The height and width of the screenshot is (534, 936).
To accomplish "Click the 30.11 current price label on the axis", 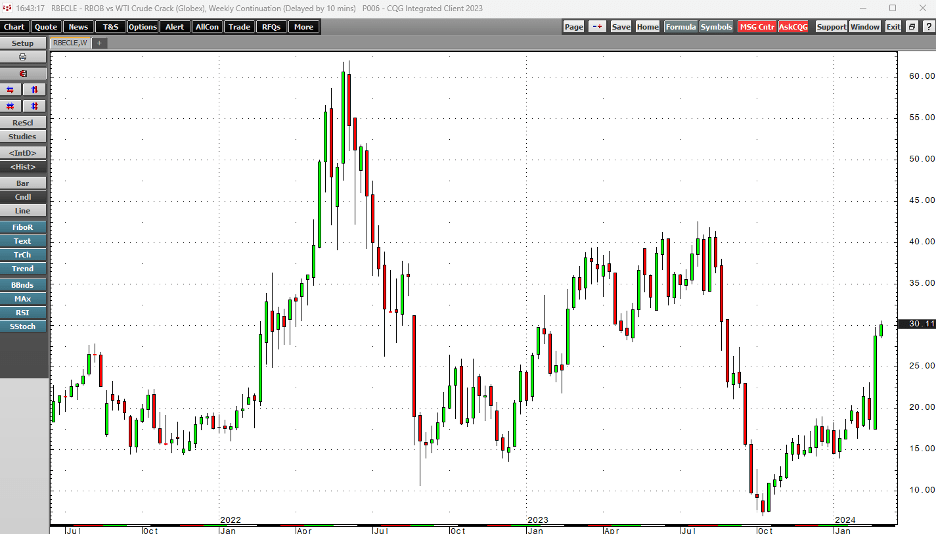I will [917, 324].
